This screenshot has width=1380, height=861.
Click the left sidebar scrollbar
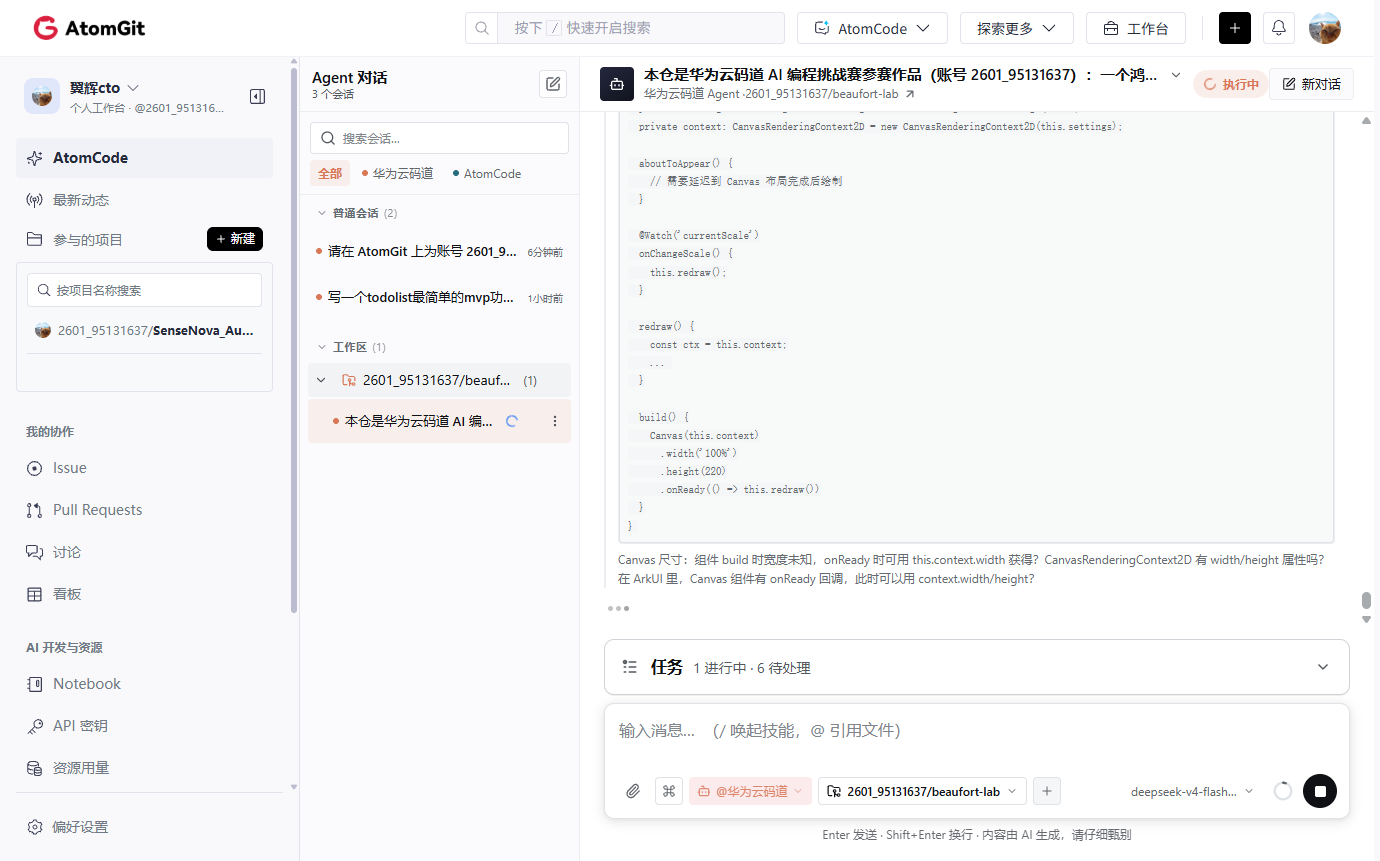(293, 340)
